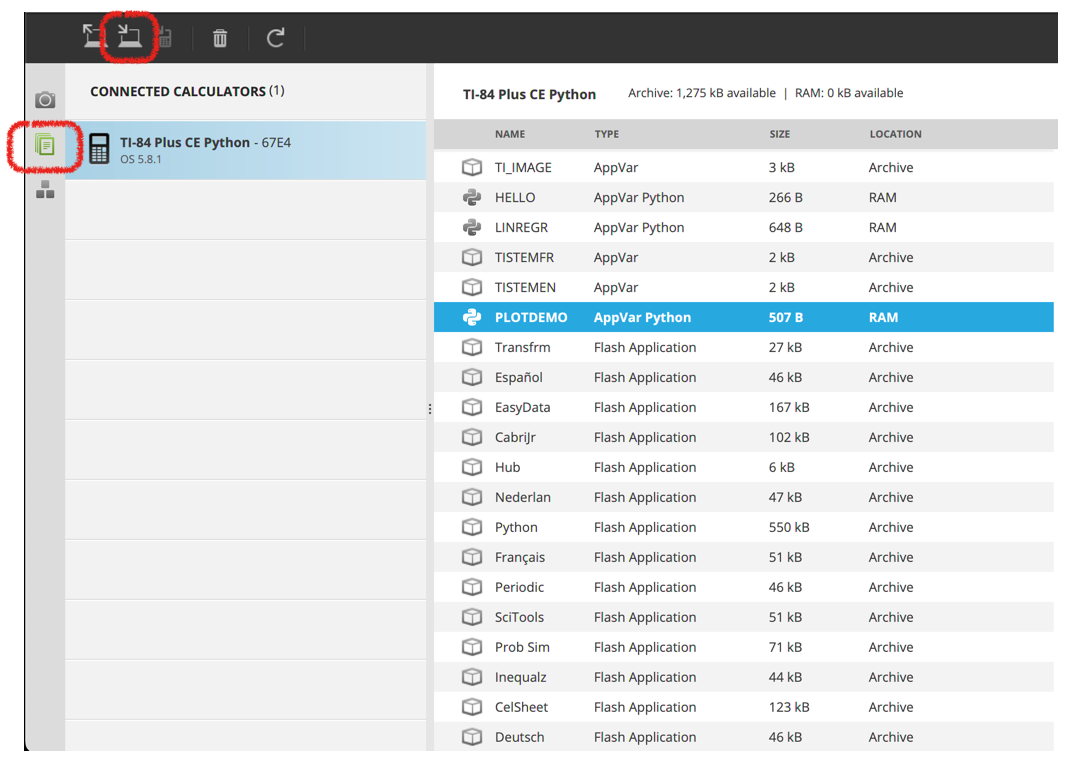Image resolution: width=1074 pixels, height=762 pixels.
Task: Select the Inequalz application name
Action: click(521, 678)
